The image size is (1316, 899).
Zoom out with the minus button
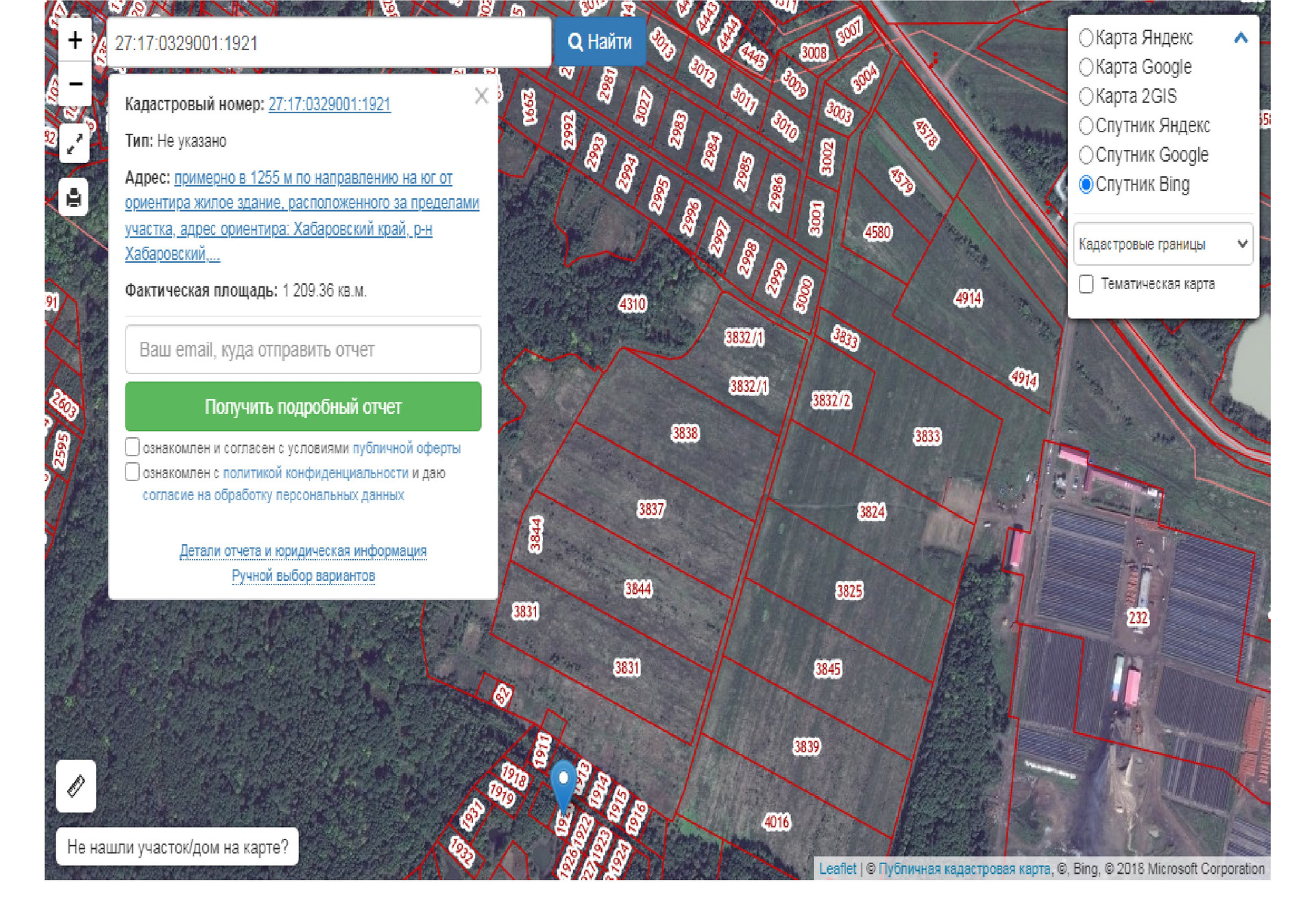click(x=75, y=84)
